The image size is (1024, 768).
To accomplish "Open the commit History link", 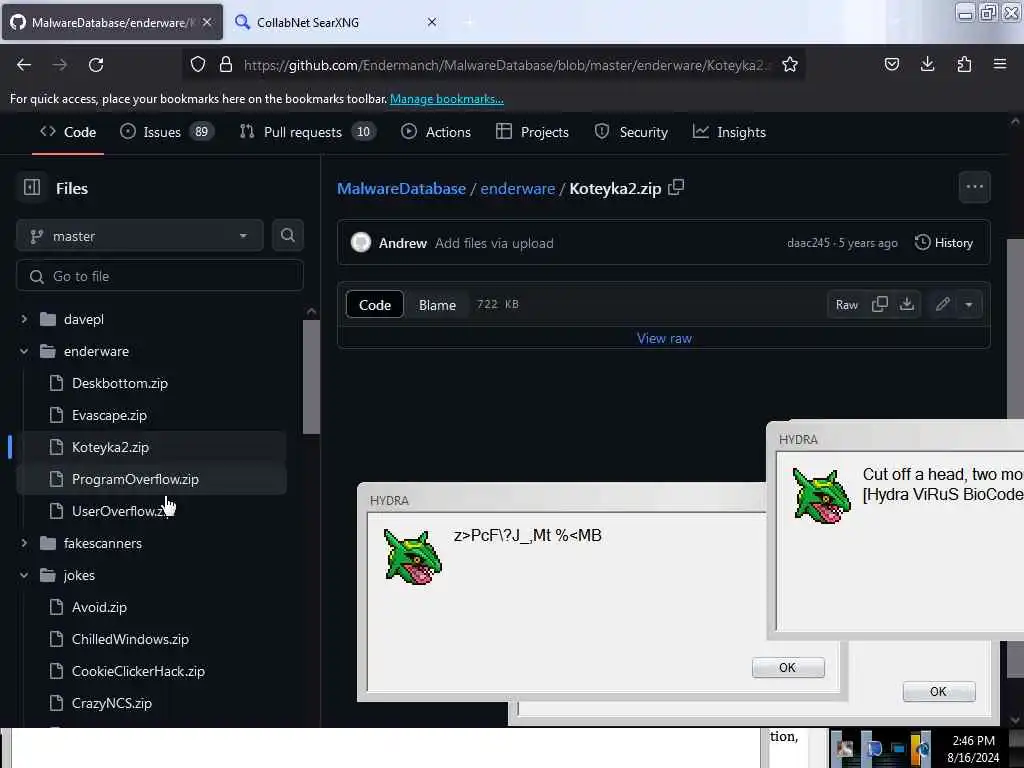I will [x=944, y=242].
